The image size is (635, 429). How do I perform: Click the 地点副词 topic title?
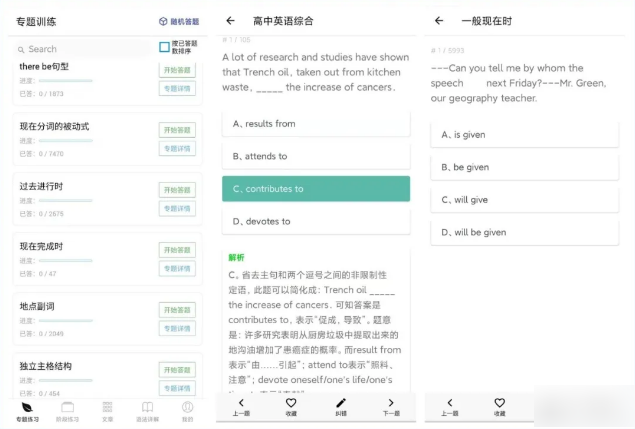click(x=37, y=306)
